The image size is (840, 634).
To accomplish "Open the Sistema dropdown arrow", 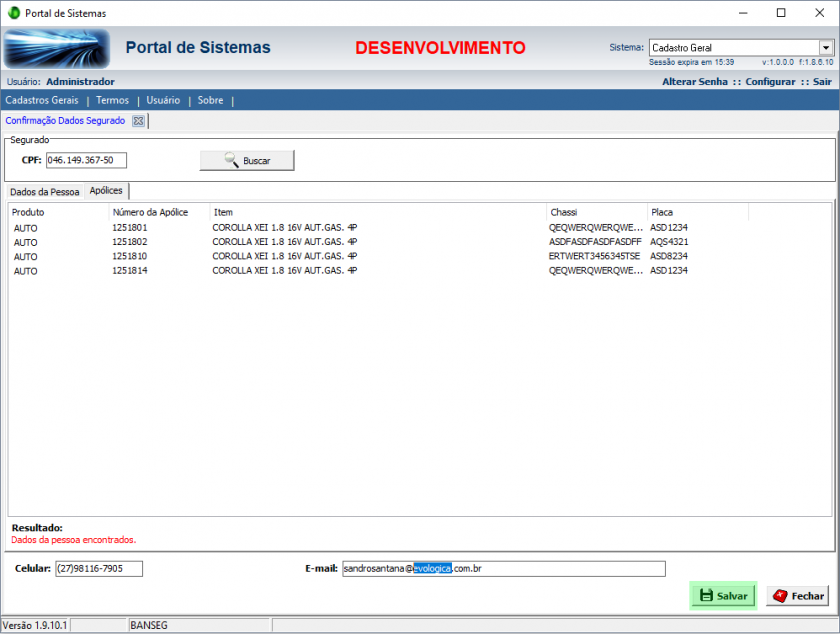I will pyautogui.click(x=826, y=47).
